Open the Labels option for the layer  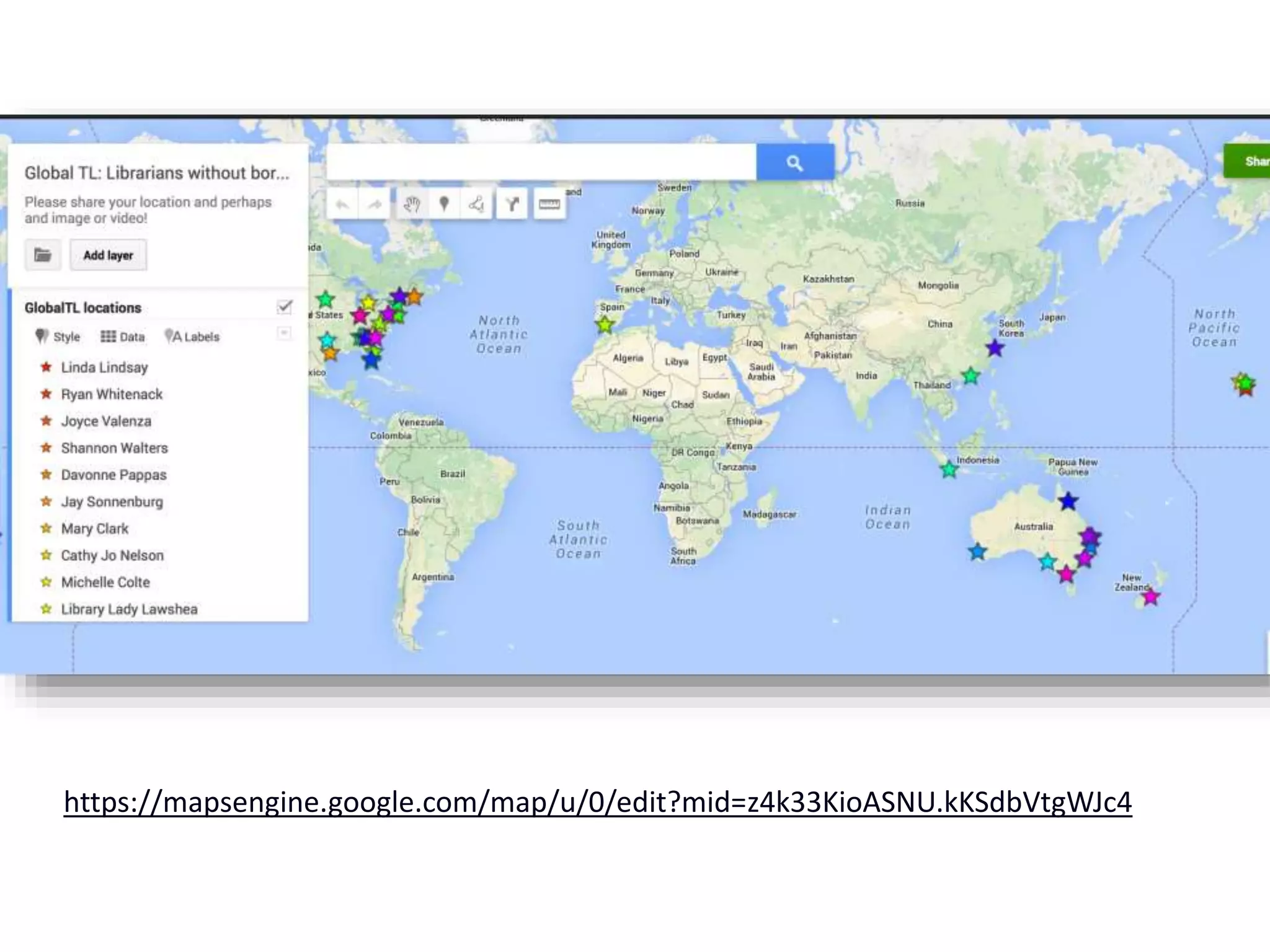[192, 337]
